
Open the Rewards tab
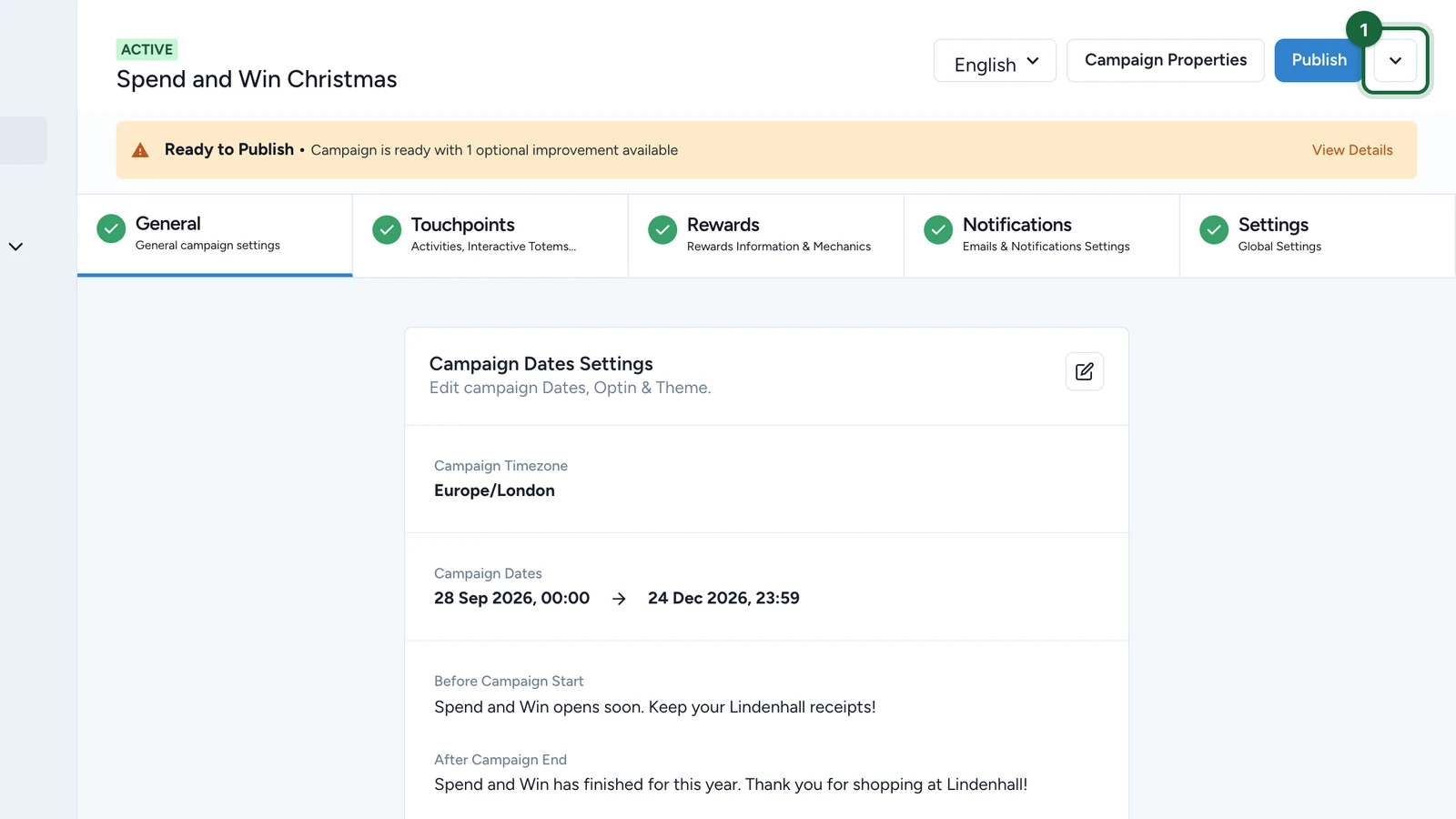click(766, 235)
